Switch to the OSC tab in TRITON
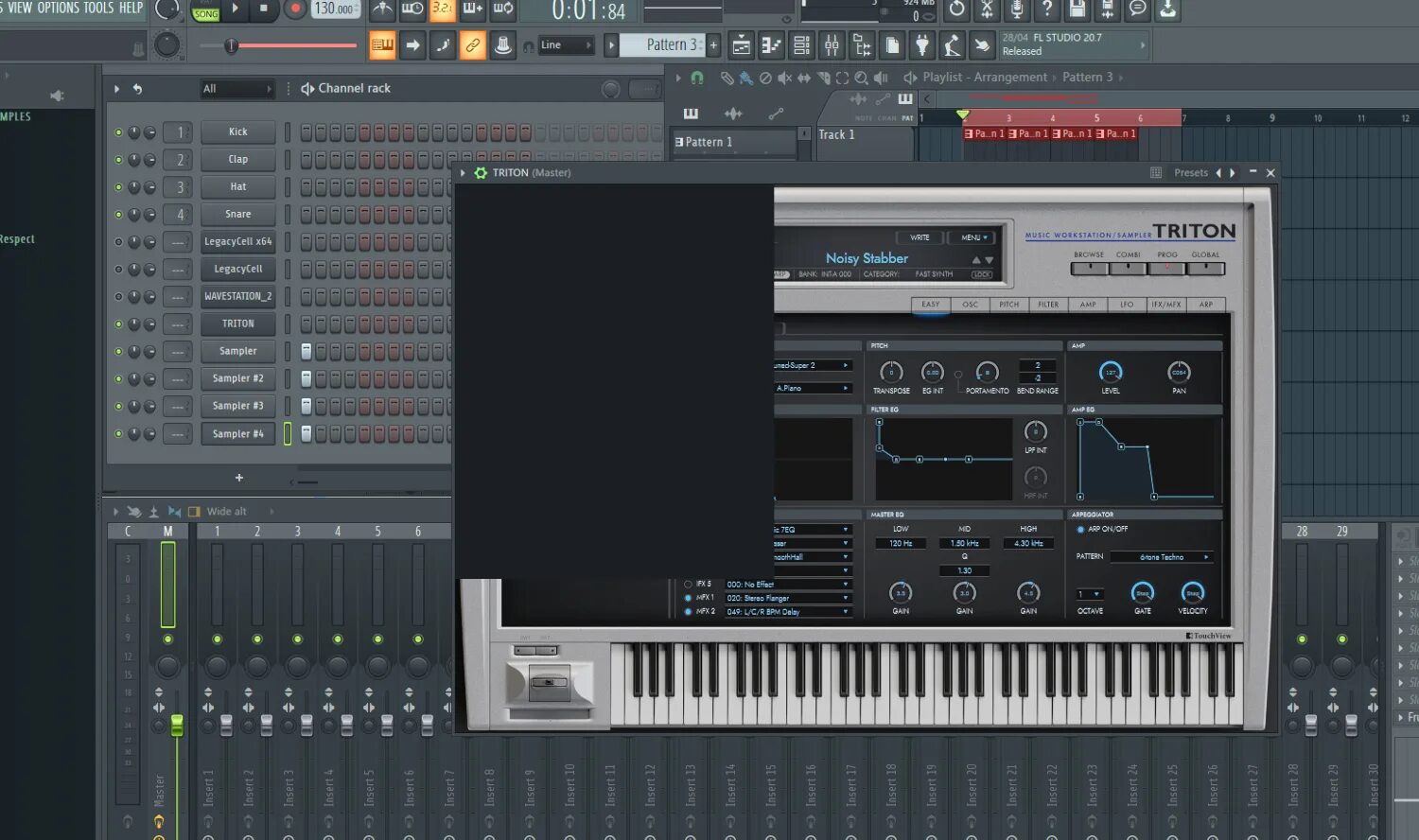The height and width of the screenshot is (840, 1419). click(970, 305)
